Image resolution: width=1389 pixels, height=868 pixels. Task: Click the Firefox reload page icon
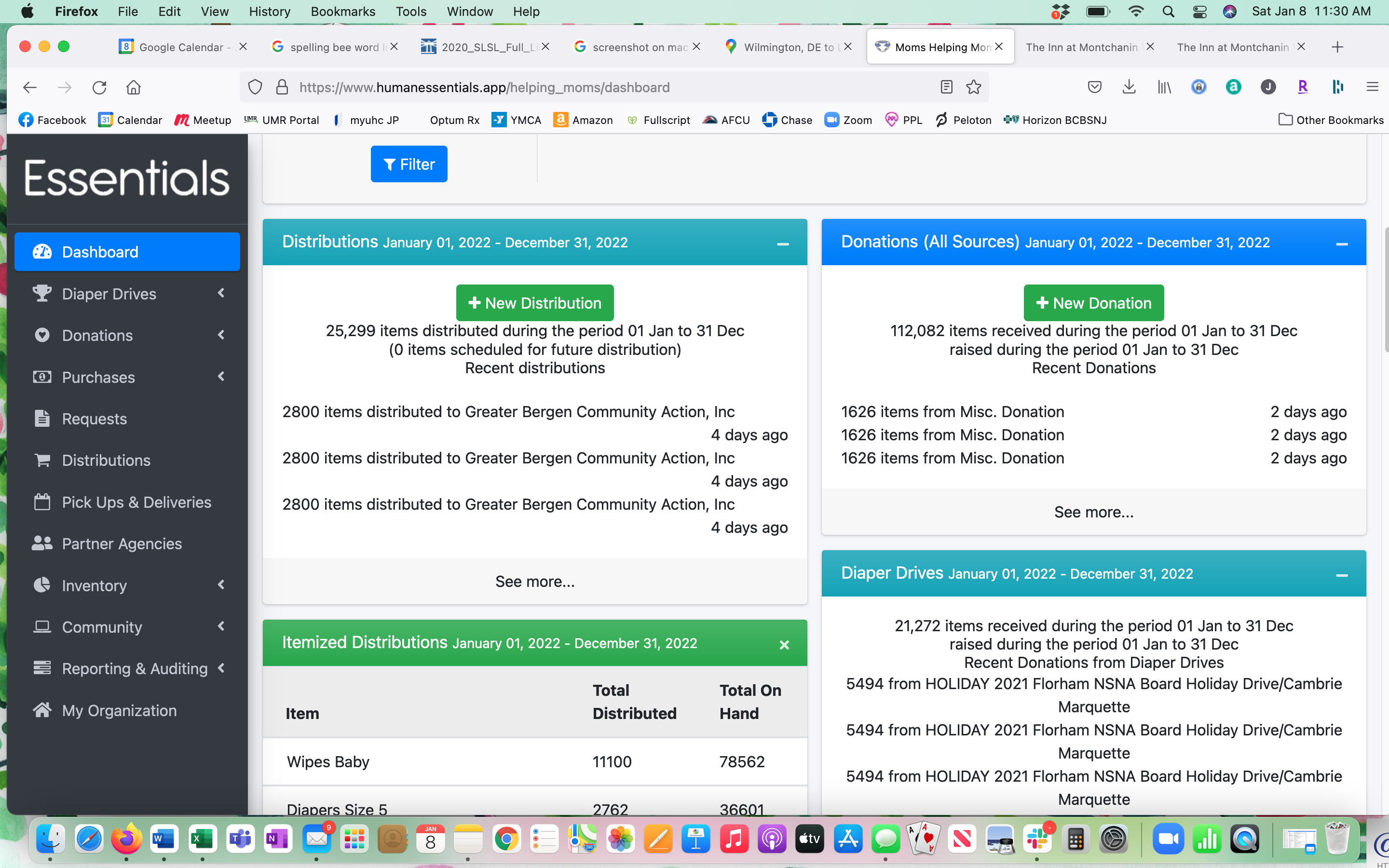point(99,87)
